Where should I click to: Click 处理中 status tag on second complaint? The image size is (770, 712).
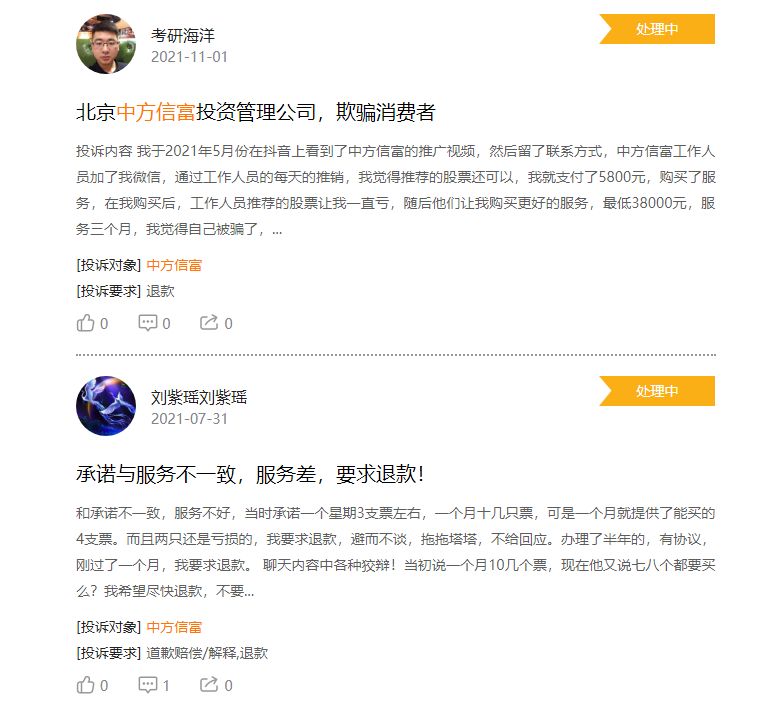click(x=657, y=391)
